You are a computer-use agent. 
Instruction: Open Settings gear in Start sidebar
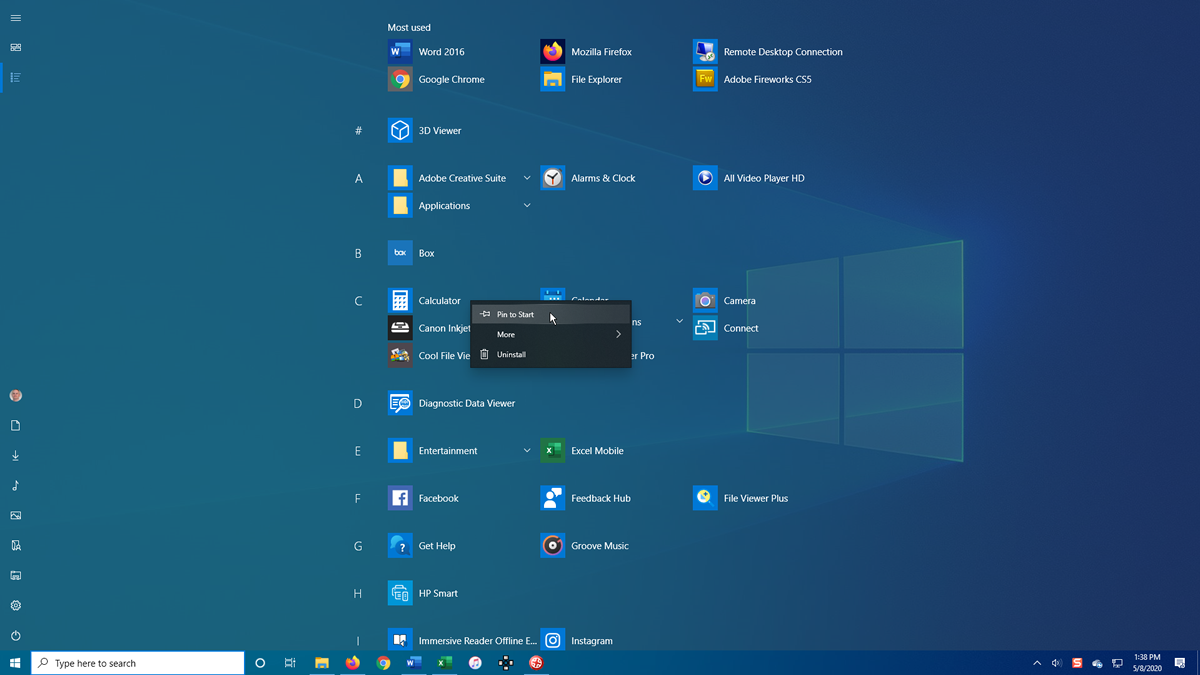coord(15,606)
